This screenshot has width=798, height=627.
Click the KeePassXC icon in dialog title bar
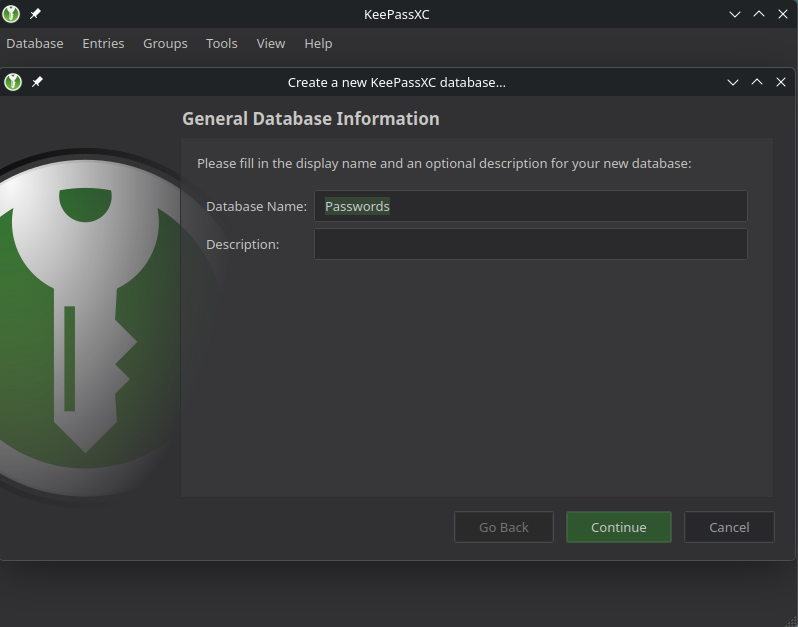[x=13, y=82]
